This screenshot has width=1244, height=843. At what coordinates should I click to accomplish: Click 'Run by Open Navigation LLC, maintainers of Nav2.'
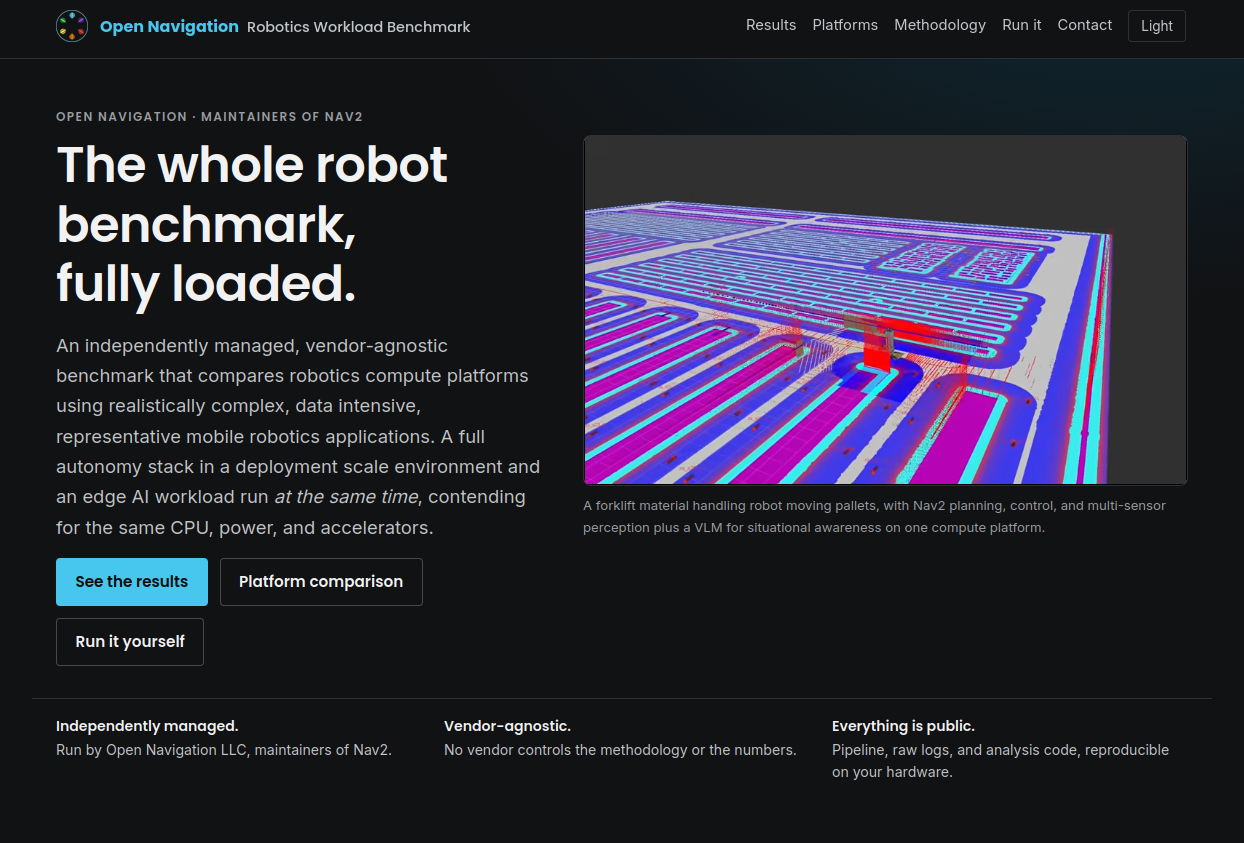224,750
